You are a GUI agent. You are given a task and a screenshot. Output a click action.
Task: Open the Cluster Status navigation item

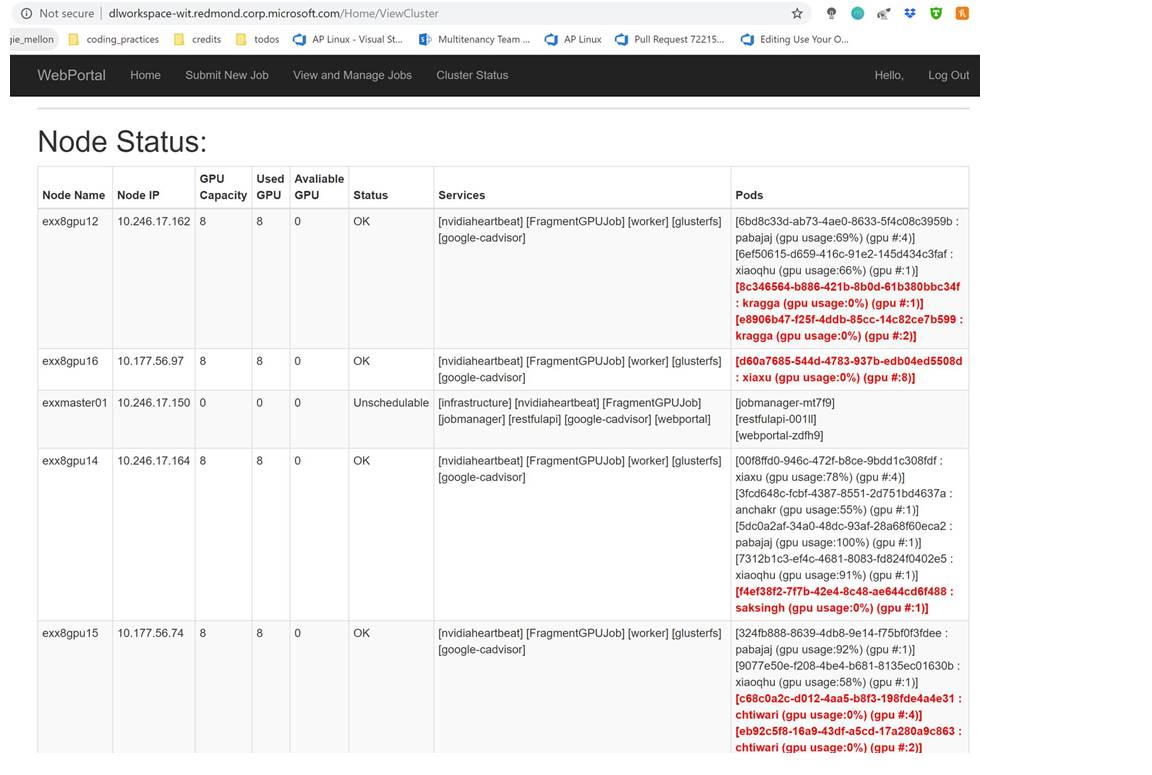click(472, 75)
